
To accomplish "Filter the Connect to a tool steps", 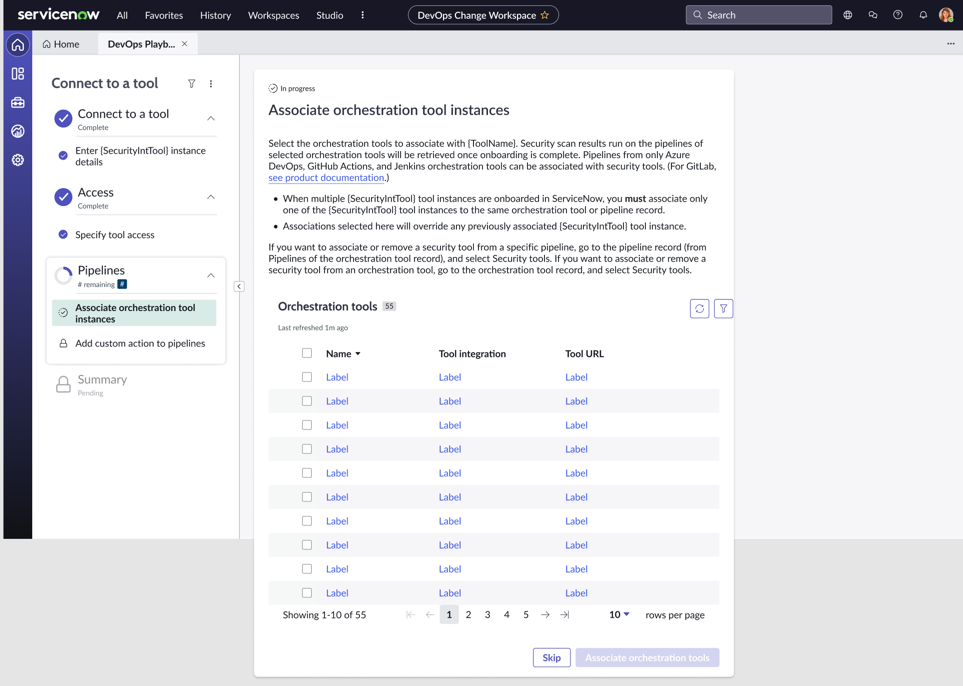I will tap(192, 84).
